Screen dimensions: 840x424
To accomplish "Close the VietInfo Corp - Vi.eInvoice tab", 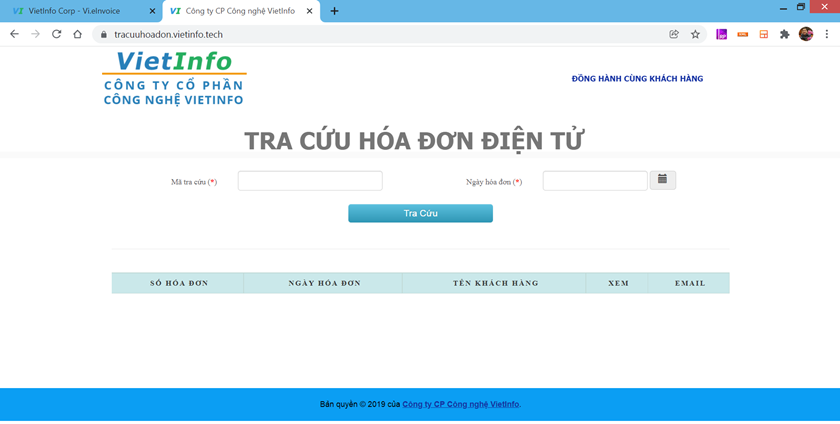I will 152,11.
